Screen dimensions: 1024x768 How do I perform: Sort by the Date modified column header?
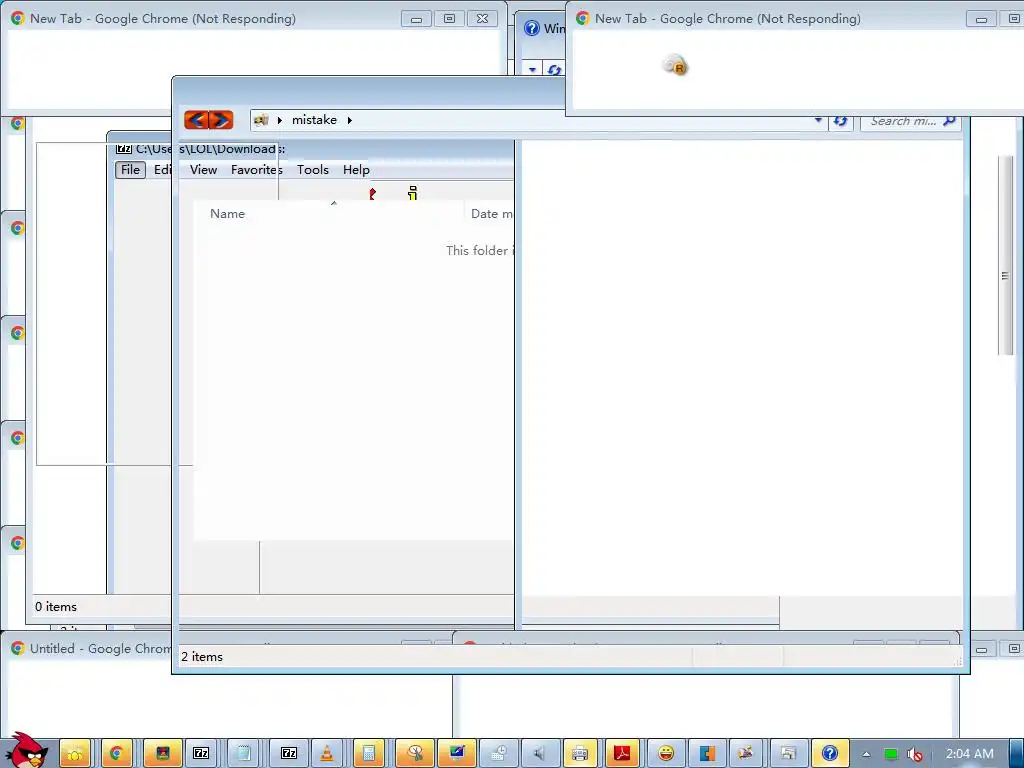point(492,214)
